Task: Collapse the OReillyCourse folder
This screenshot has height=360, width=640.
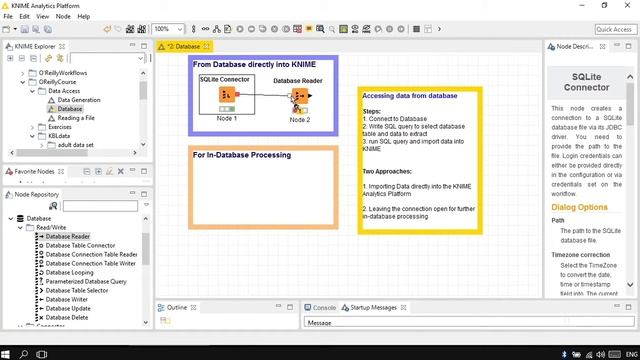Action: (x=23, y=82)
